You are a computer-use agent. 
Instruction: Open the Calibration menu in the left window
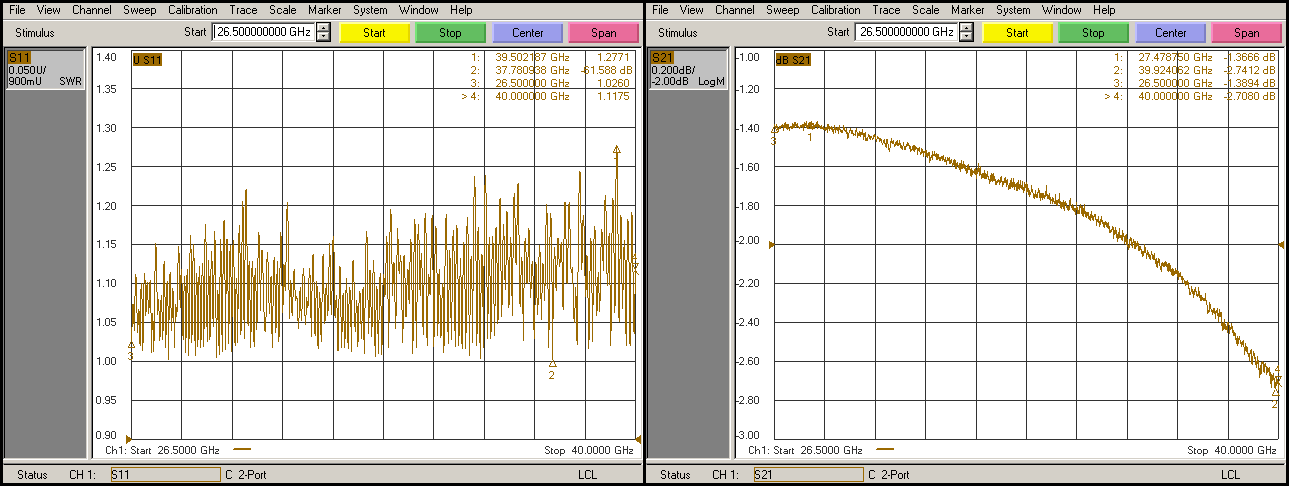click(x=192, y=10)
